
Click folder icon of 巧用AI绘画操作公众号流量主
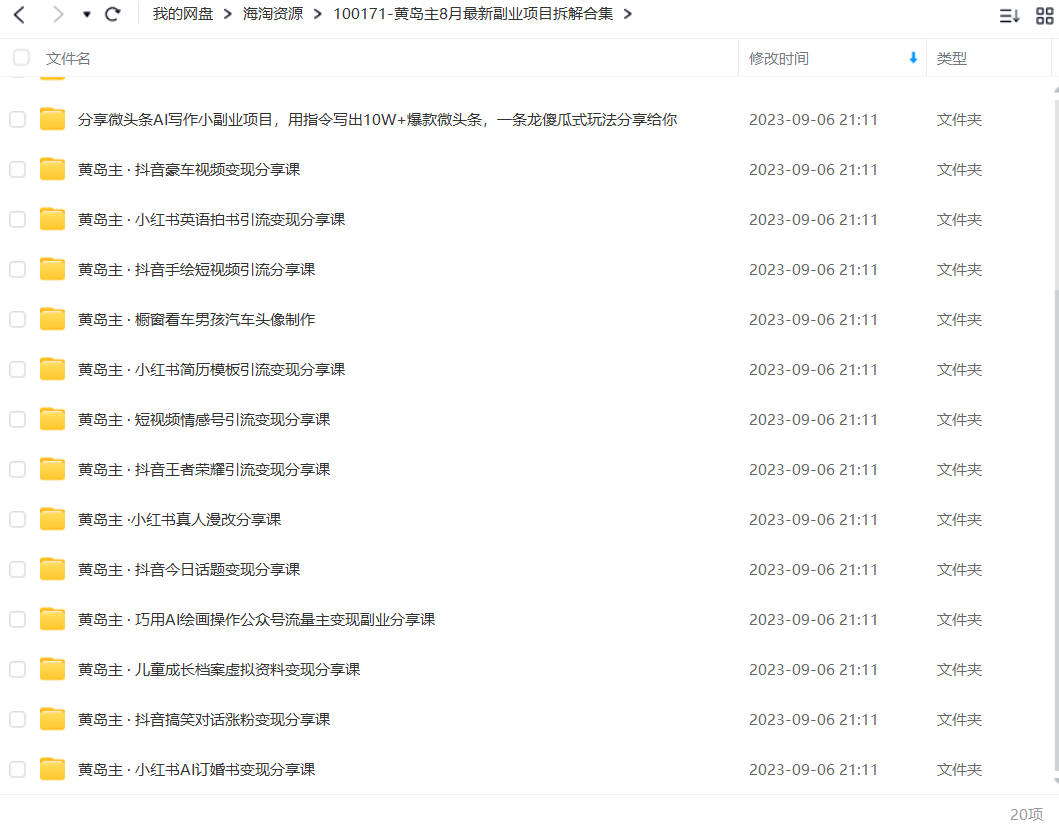pyautogui.click(x=52, y=619)
